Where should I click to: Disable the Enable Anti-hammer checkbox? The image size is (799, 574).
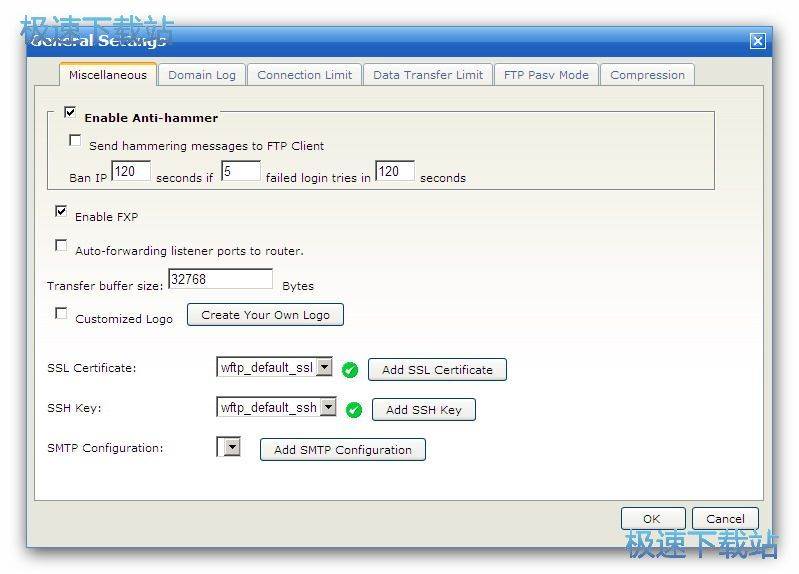[x=70, y=113]
